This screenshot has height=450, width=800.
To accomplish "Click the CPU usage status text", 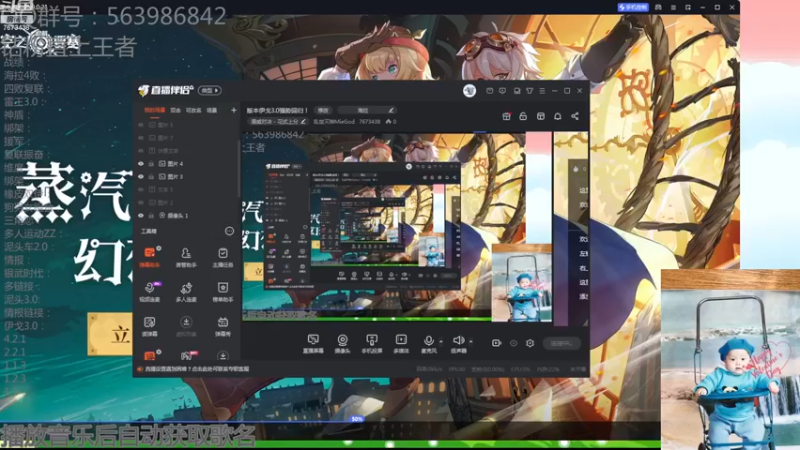I will (x=519, y=369).
